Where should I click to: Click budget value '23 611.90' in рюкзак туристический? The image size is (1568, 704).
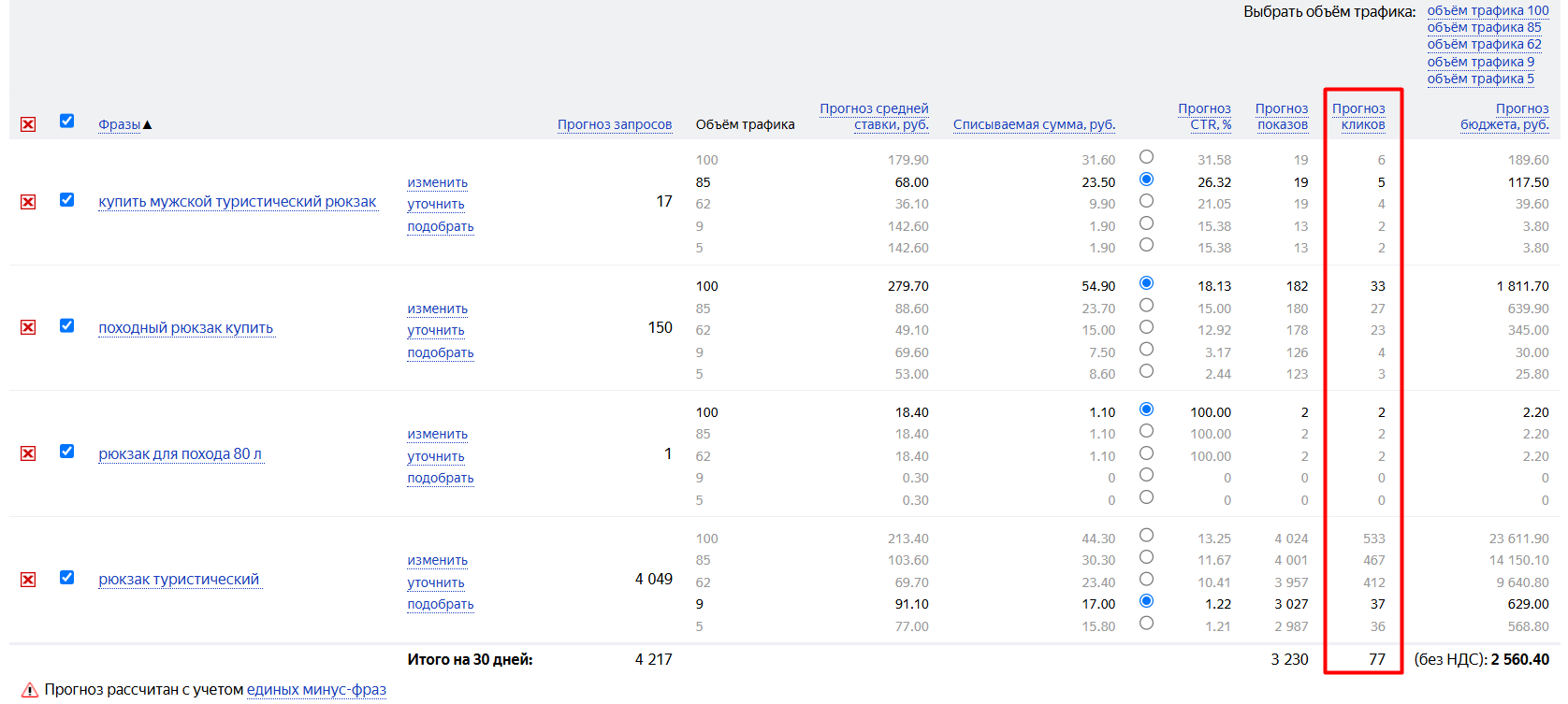[x=1519, y=539]
